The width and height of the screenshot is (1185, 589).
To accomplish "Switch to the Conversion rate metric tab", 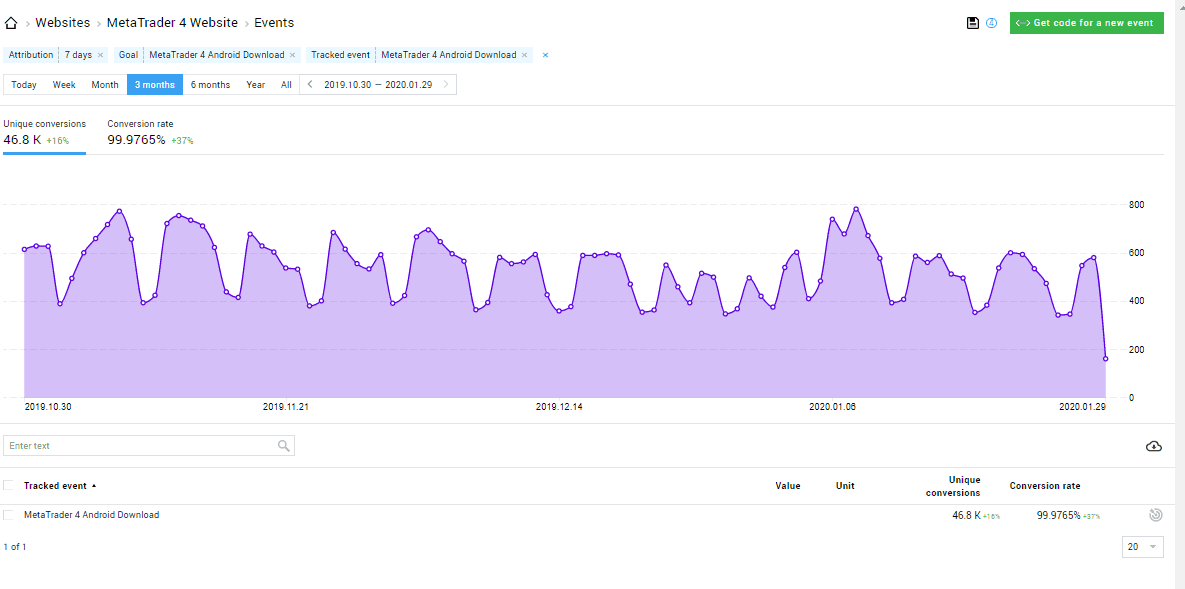I will point(150,132).
